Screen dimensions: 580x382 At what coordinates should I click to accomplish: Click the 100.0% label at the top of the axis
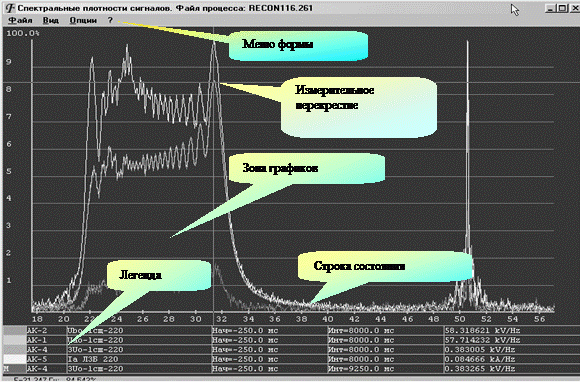tap(23, 33)
